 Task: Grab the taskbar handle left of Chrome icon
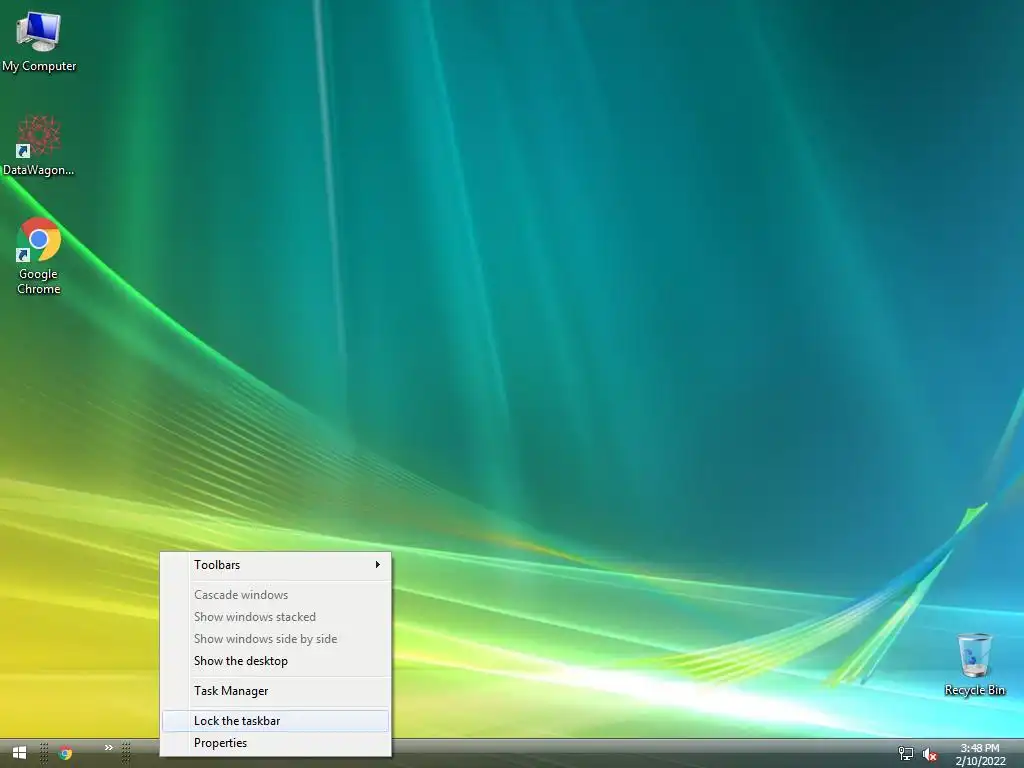click(44, 753)
